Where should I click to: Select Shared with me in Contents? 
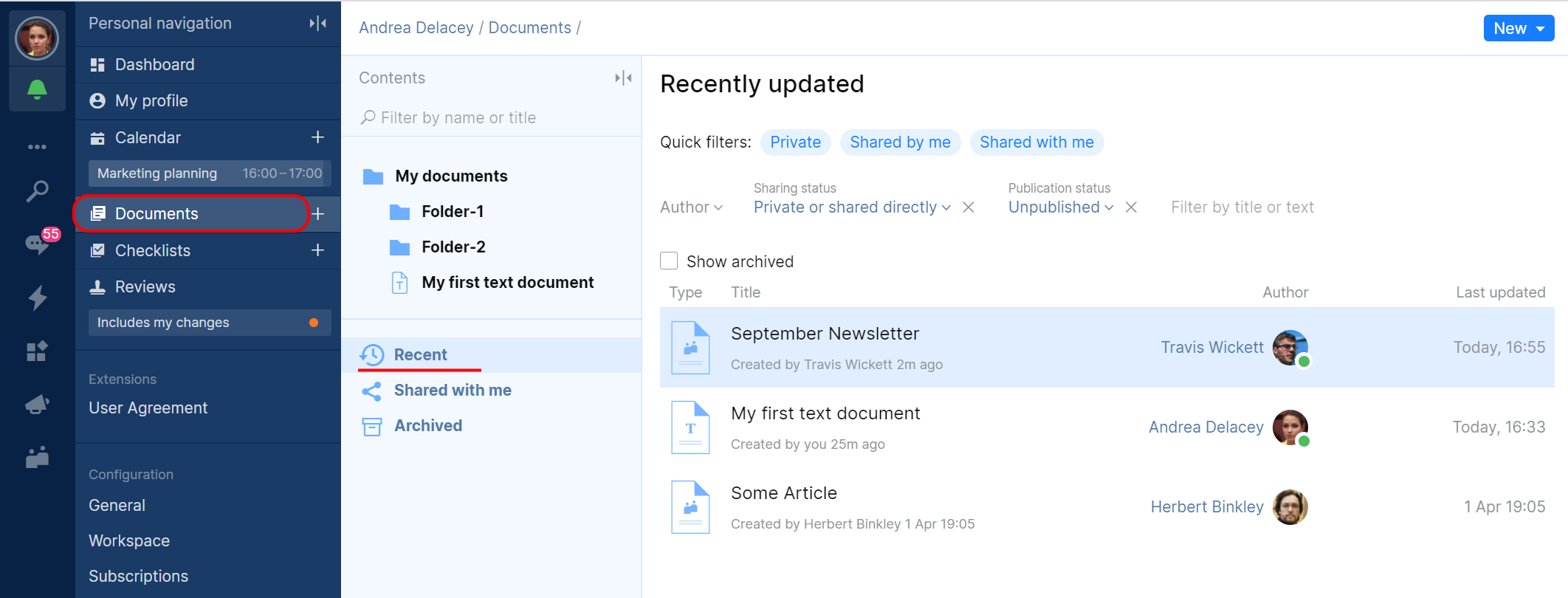tap(452, 391)
